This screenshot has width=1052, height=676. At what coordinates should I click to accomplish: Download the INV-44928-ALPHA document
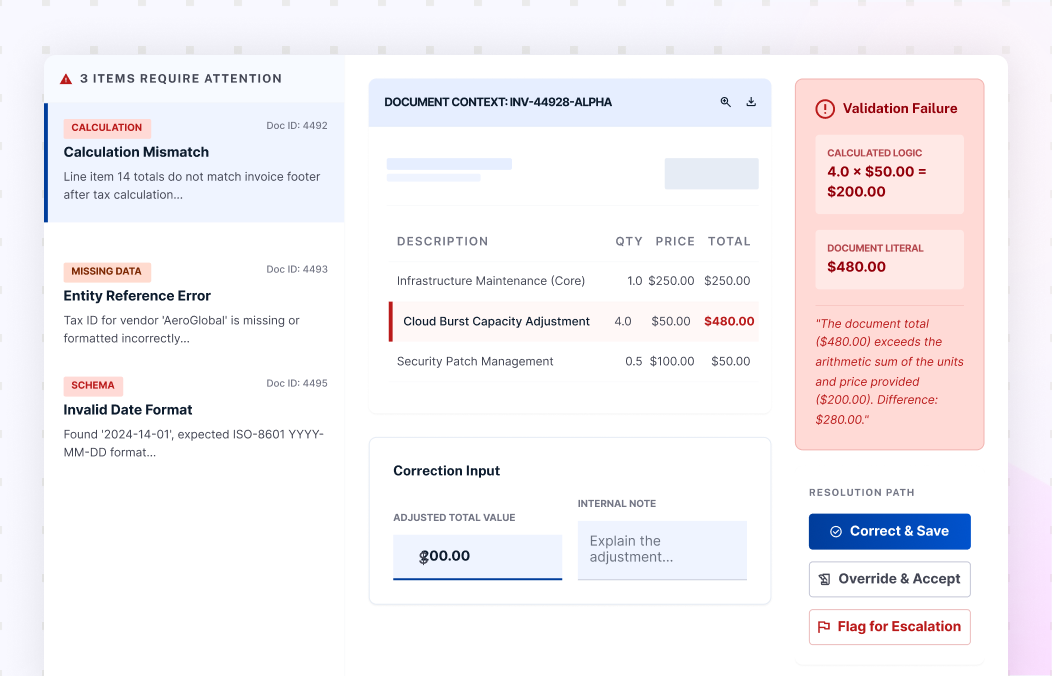[751, 102]
